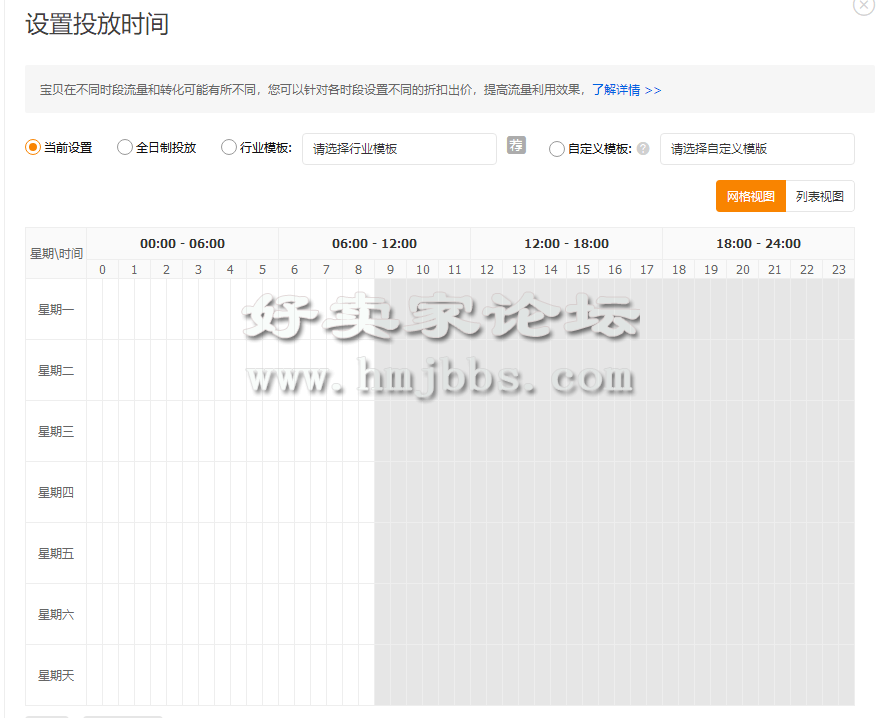
Task: Click the hour 23 column header
Action: coord(838,270)
